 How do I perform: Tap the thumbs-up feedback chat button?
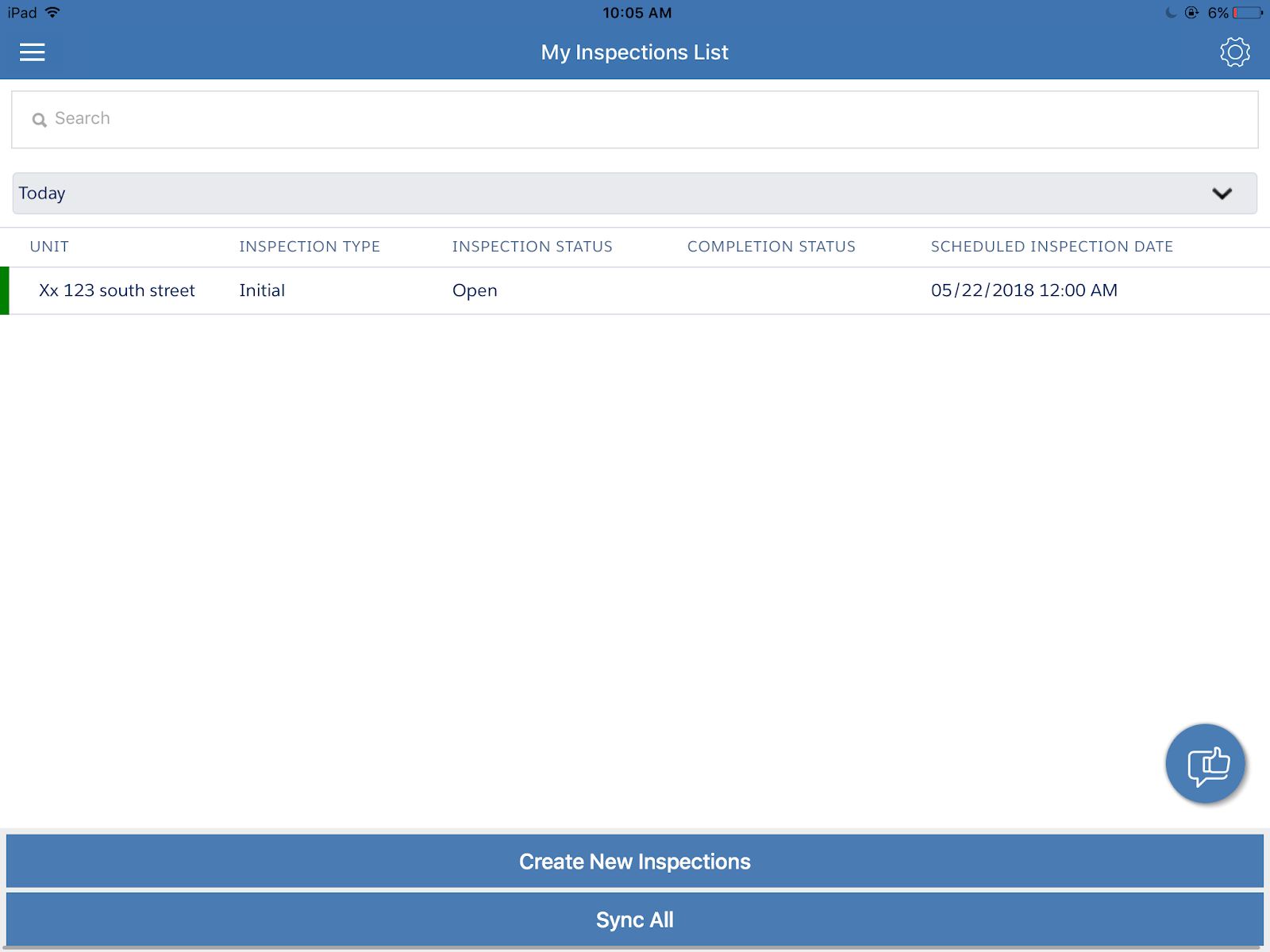coord(1206,764)
